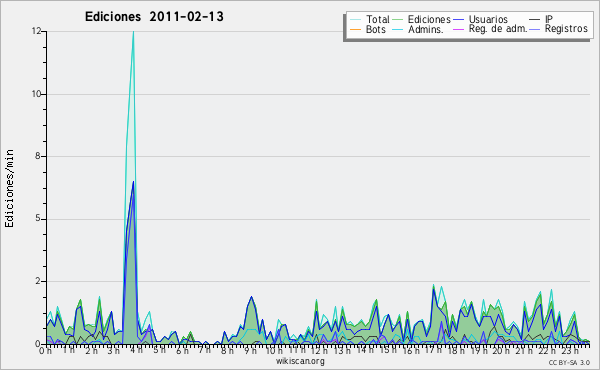Click the y-axis value '5'
Viewport: 600px width, 370px height.
pos(39,219)
